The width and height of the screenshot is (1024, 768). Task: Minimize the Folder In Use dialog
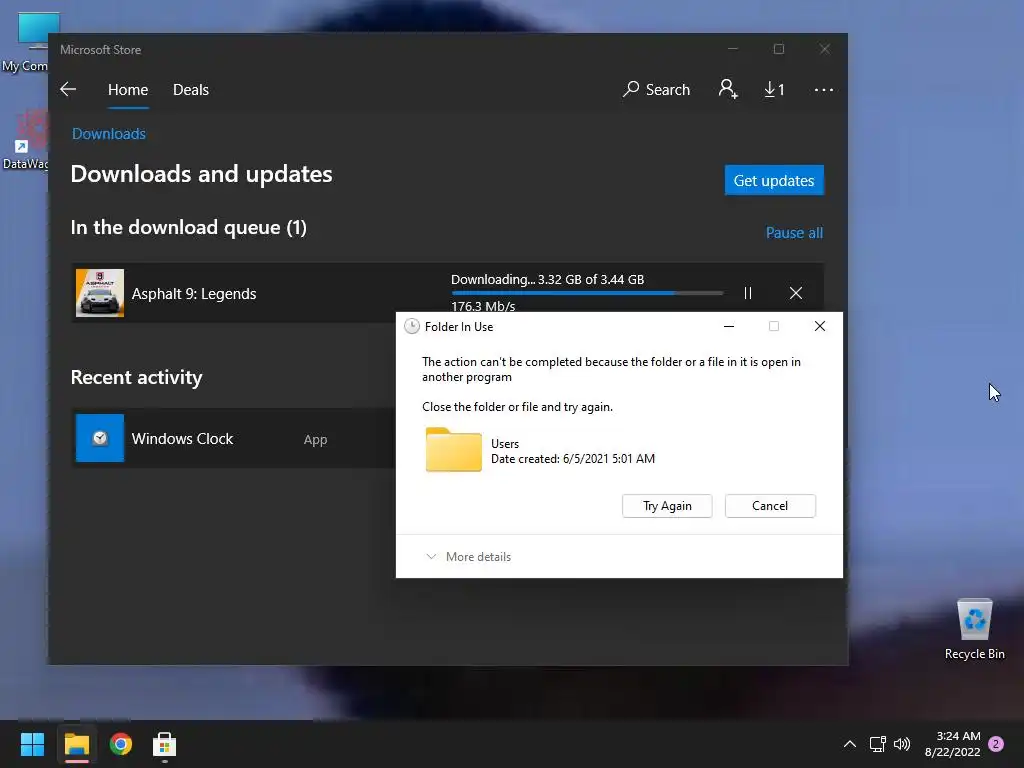coord(729,327)
